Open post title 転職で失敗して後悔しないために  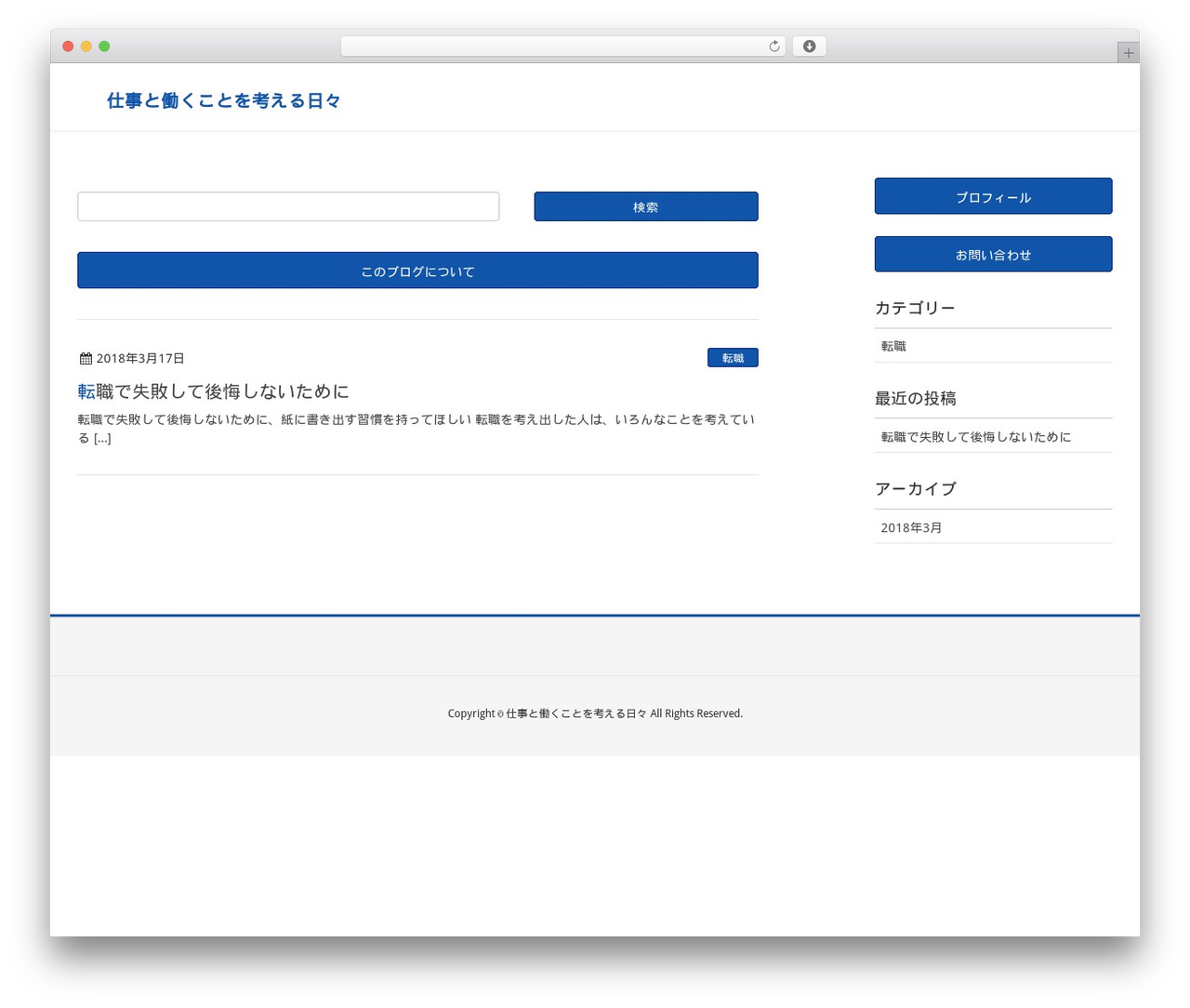pyautogui.click(x=213, y=391)
